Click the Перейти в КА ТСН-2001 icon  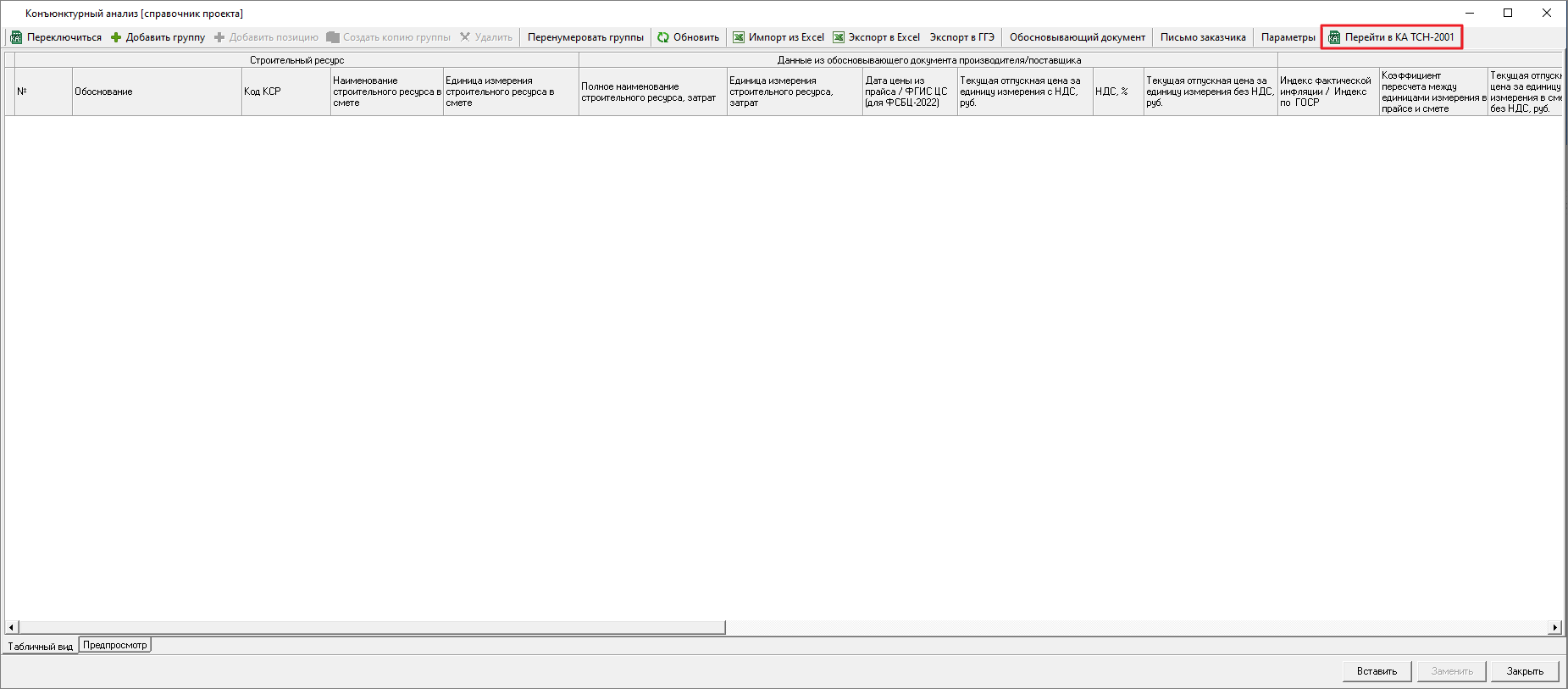1334,37
